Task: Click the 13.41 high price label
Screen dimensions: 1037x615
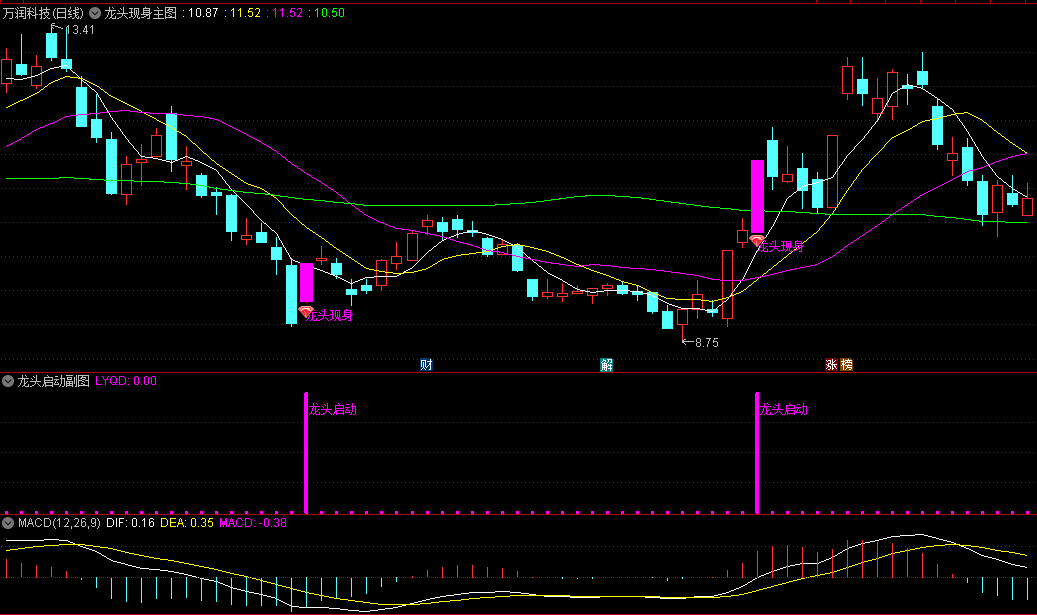Action: click(80, 30)
